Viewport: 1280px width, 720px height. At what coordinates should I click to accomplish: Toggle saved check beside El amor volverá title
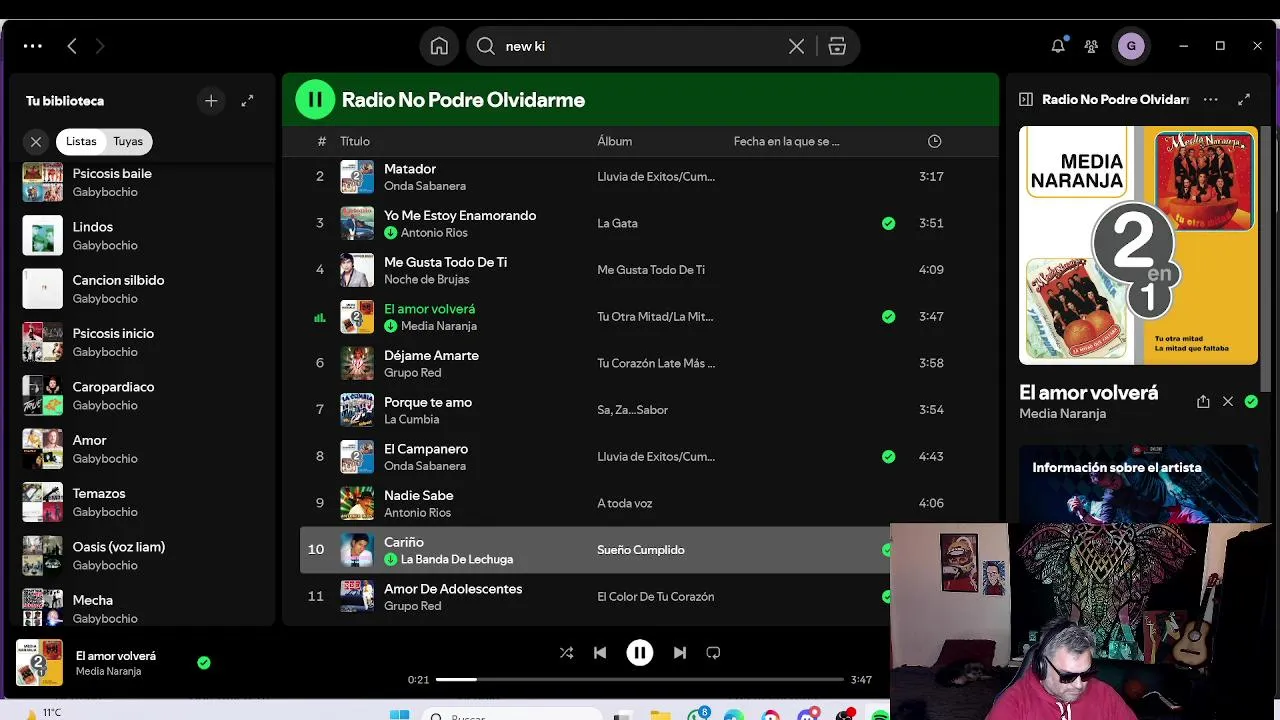pyautogui.click(x=1251, y=401)
